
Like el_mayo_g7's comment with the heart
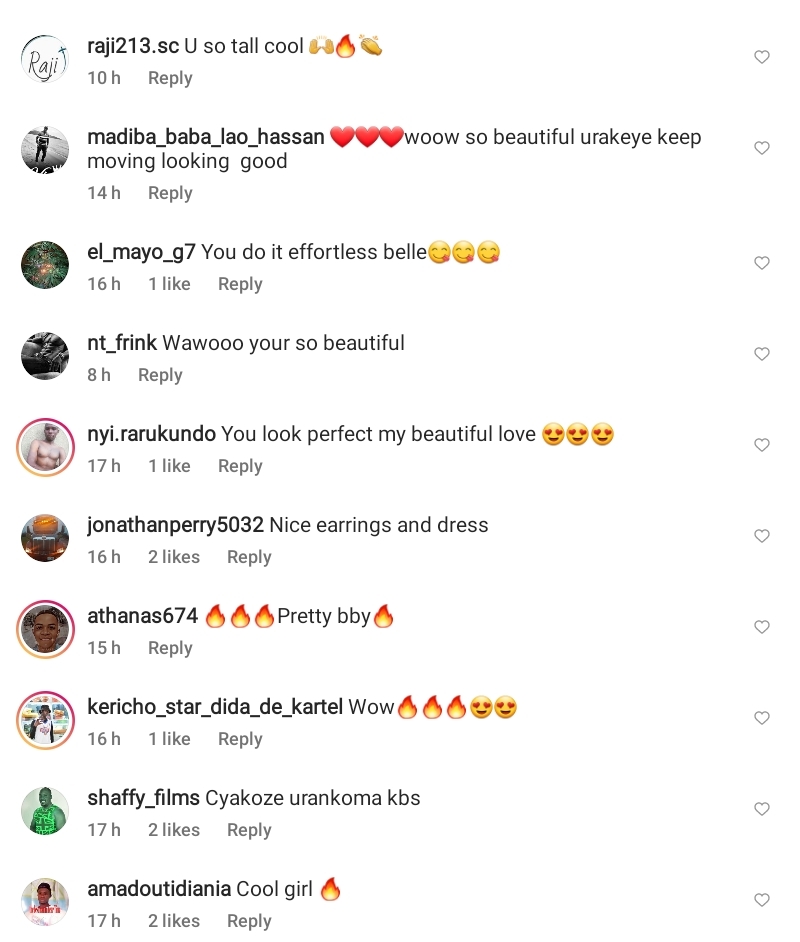(x=762, y=263)
